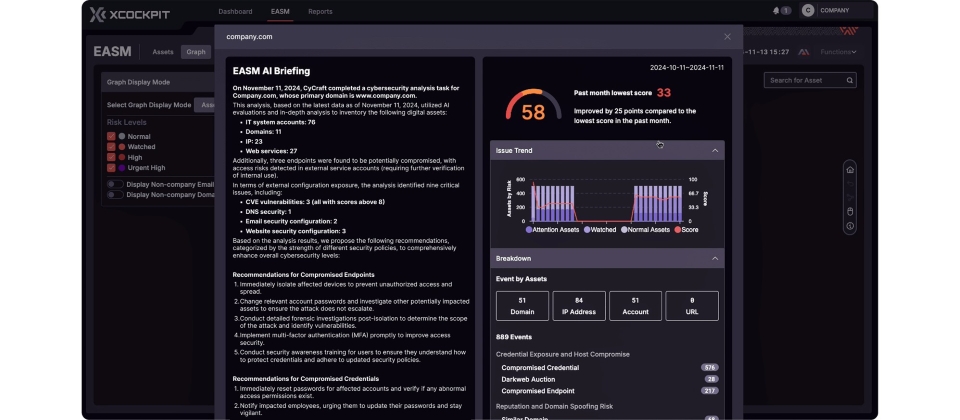Toggle Display Non-company Email switch

(x=115, y=184)
